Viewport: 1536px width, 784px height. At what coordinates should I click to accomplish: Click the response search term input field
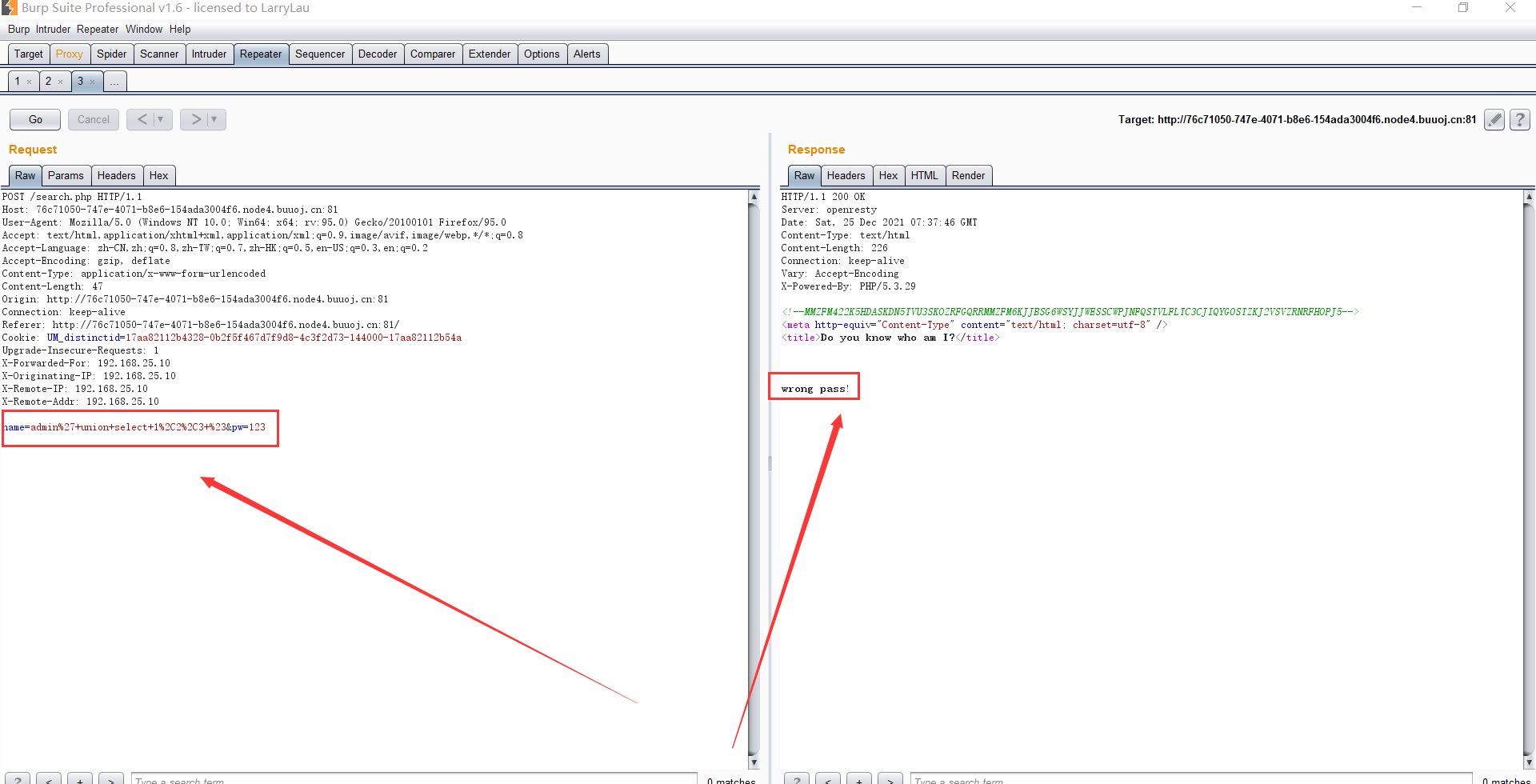1191,779
